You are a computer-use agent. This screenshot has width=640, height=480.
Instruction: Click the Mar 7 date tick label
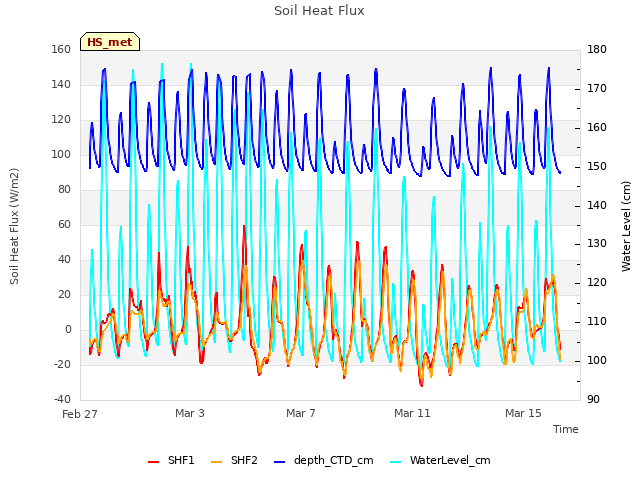pos(301,413)
